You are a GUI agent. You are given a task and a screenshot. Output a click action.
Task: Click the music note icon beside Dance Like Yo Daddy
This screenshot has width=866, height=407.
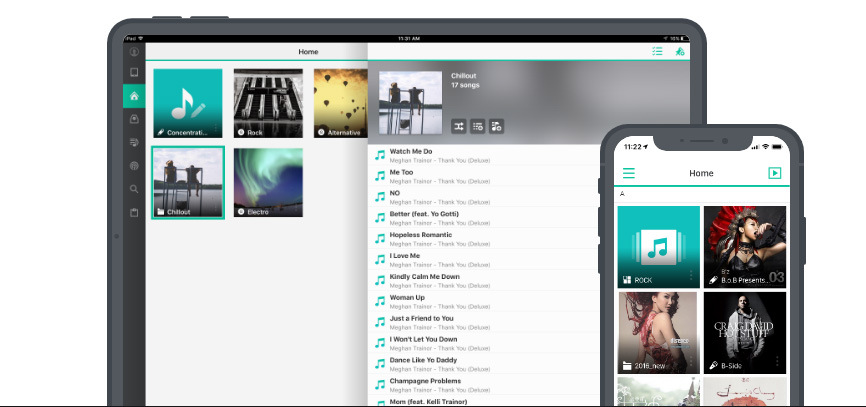380,364
